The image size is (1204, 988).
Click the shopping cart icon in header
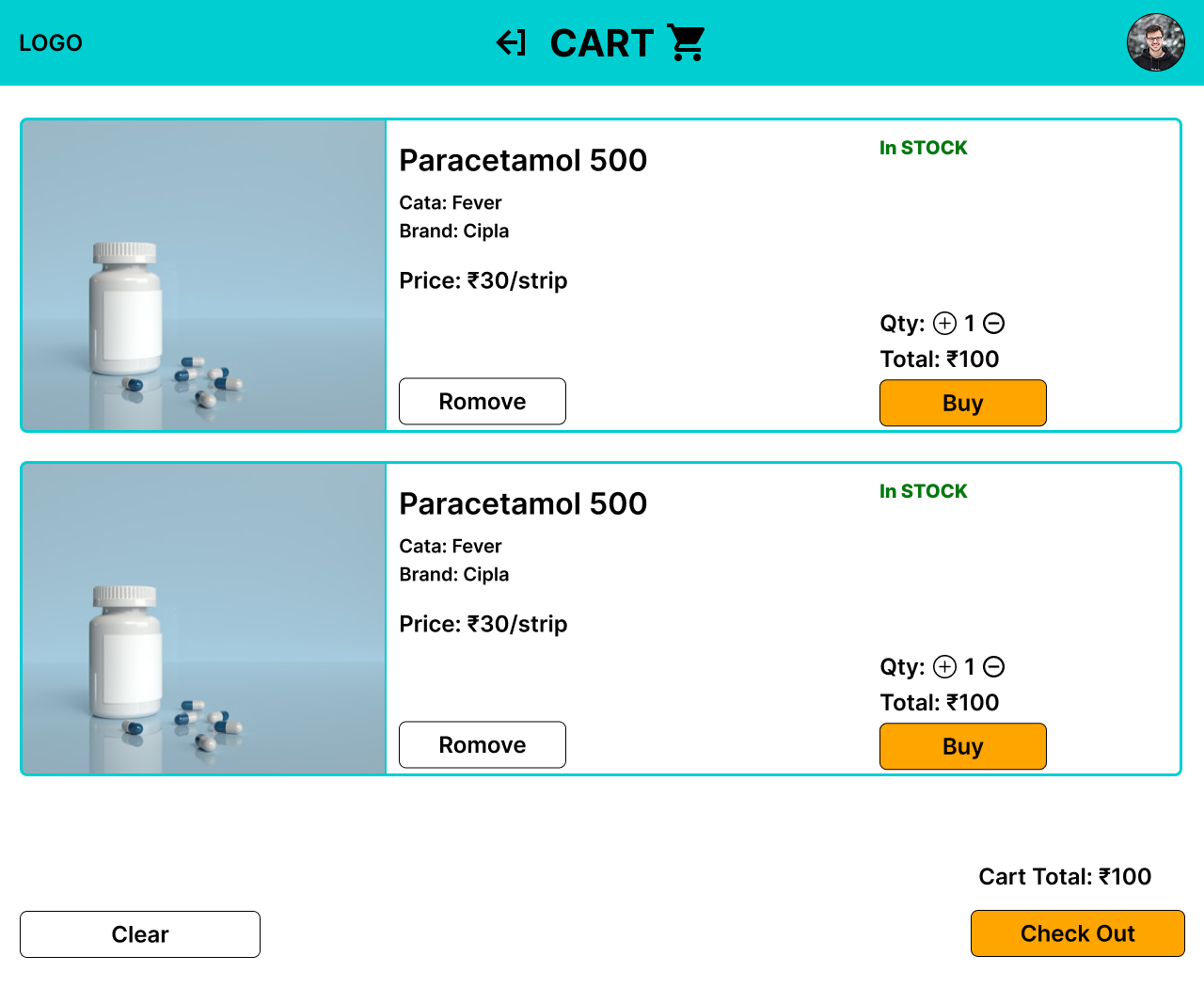click(x=687, y=43)
